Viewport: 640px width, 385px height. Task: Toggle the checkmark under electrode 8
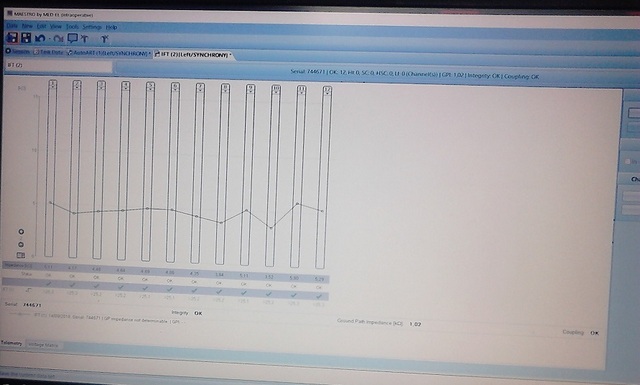click(x=219, y=292)
